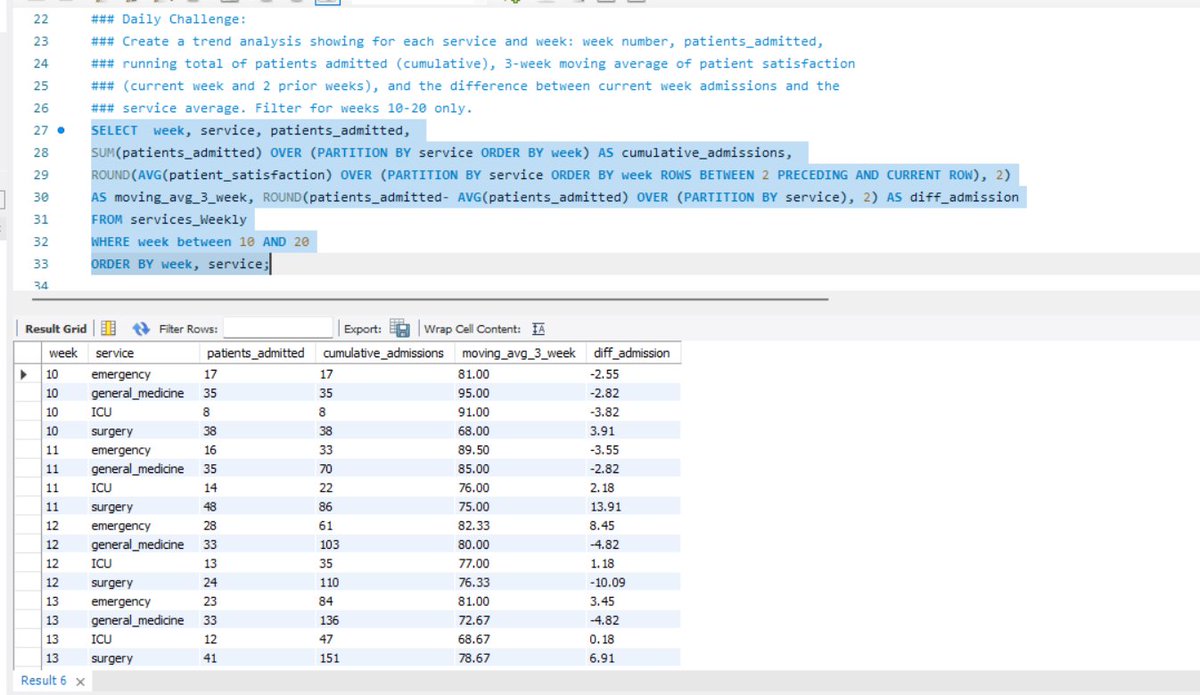Switch to the Result 6 tab

click(x=44, y=680)
